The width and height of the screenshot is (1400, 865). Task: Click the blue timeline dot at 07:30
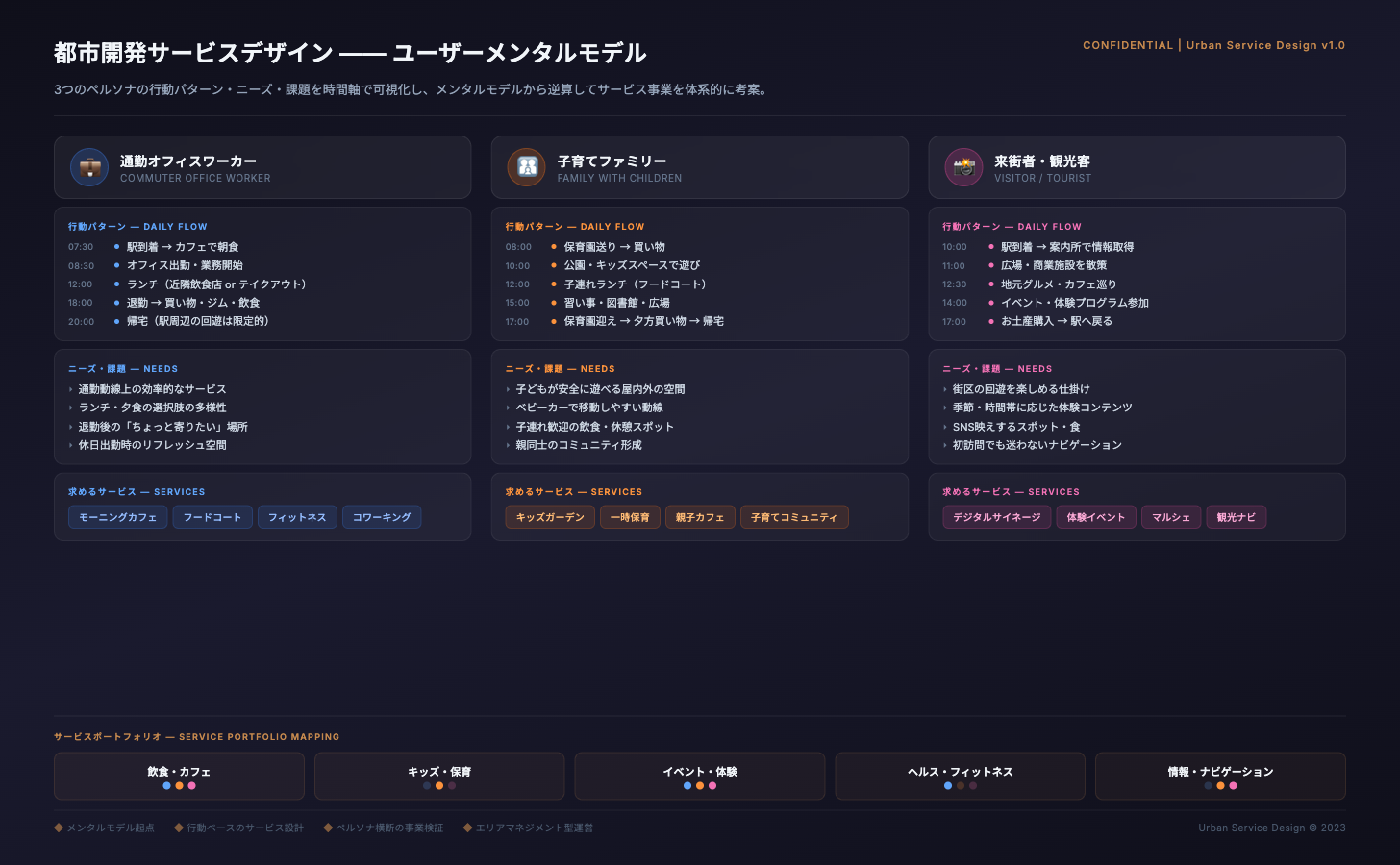pyautogui.click(x=116, y=247)
